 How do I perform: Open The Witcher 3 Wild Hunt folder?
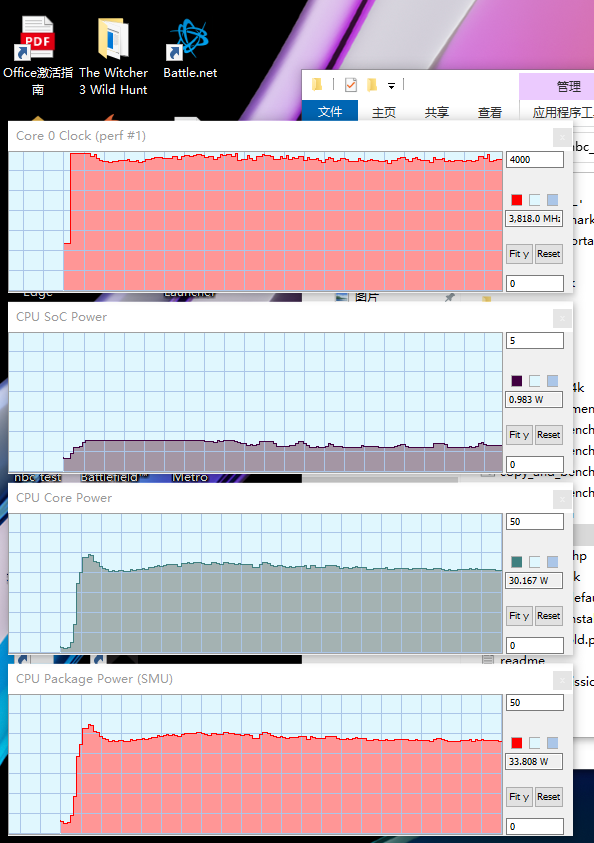pos(113,56)
